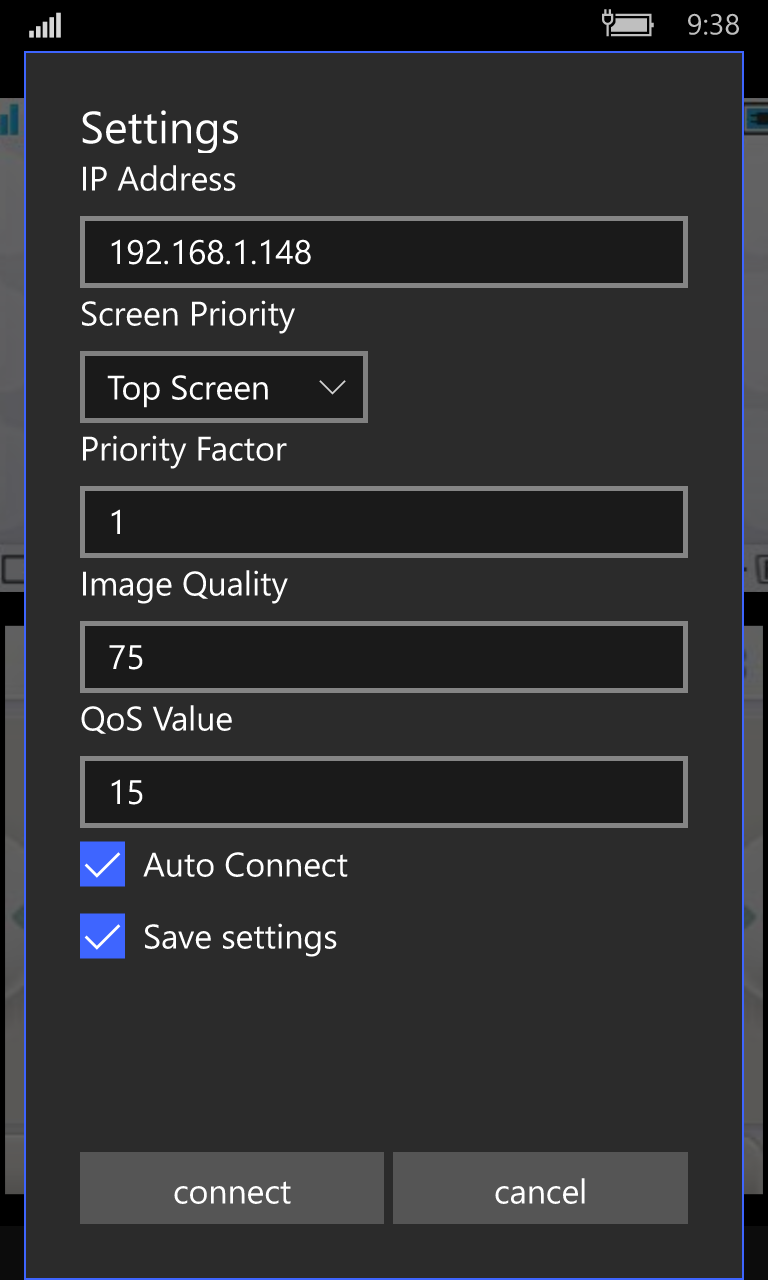
Task: Click the Image Quality field showing 75
Action: (383, 657)
